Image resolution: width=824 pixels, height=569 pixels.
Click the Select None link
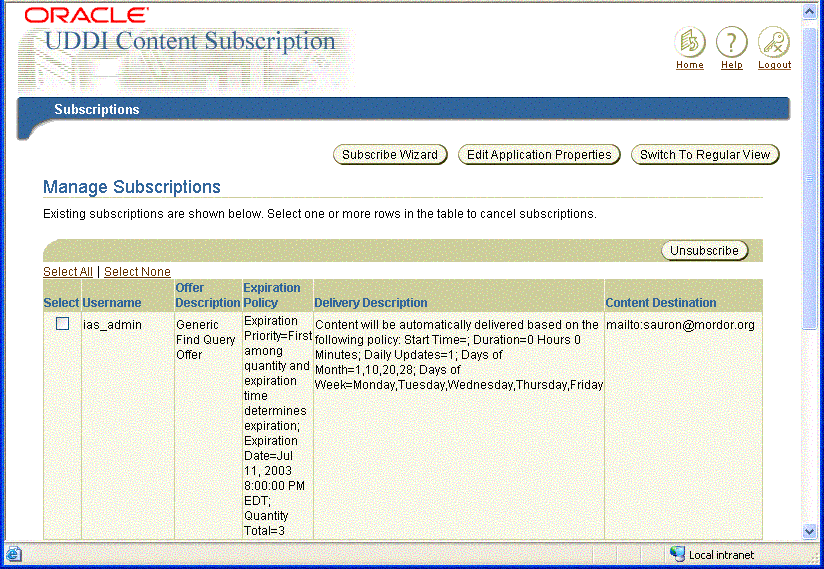pos(137,272)
